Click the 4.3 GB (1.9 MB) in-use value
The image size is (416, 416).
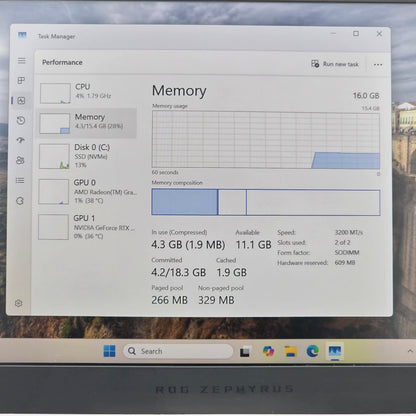pos(188,245)
